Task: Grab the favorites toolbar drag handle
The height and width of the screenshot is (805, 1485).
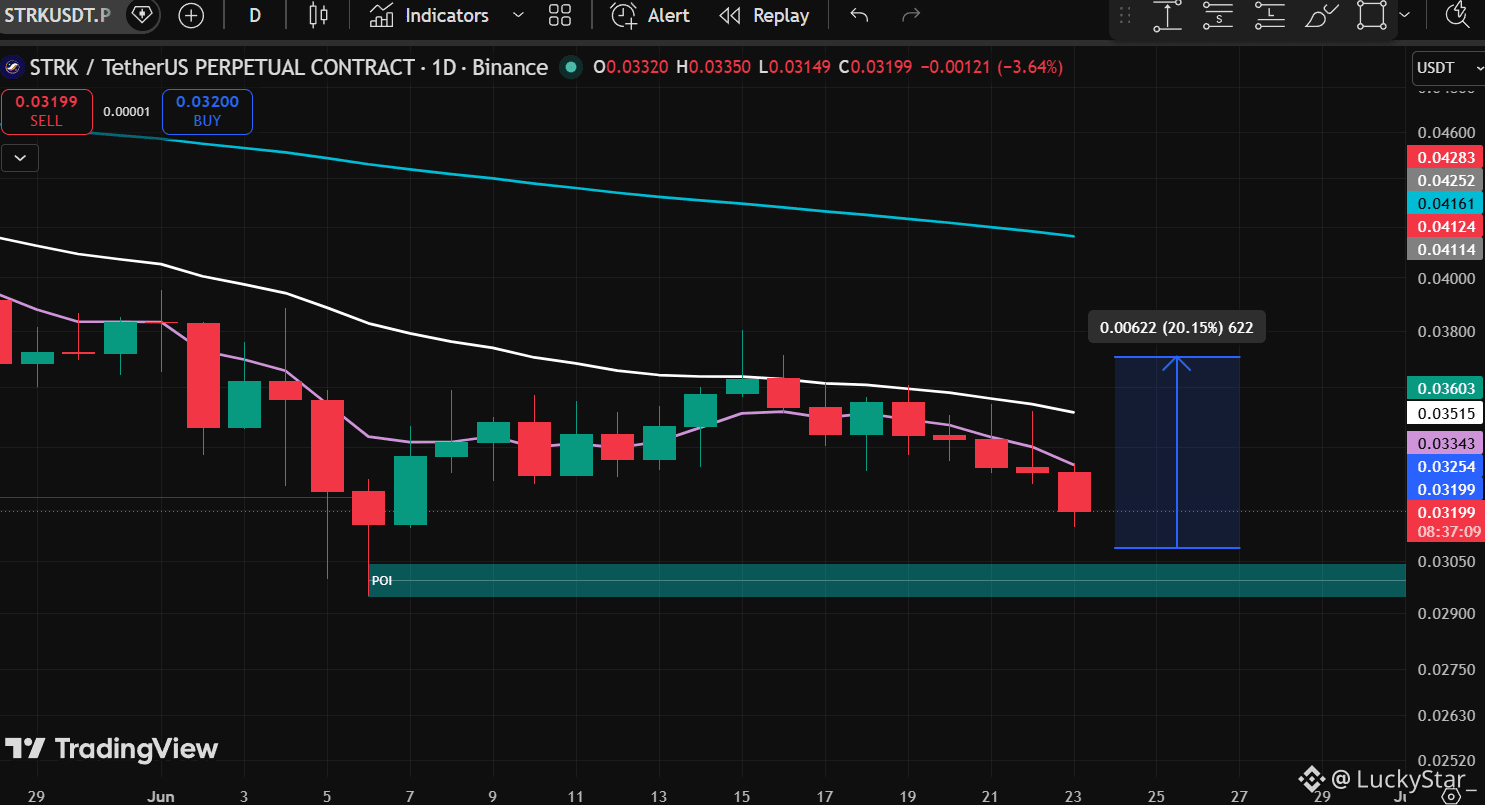Action: 1125,15
